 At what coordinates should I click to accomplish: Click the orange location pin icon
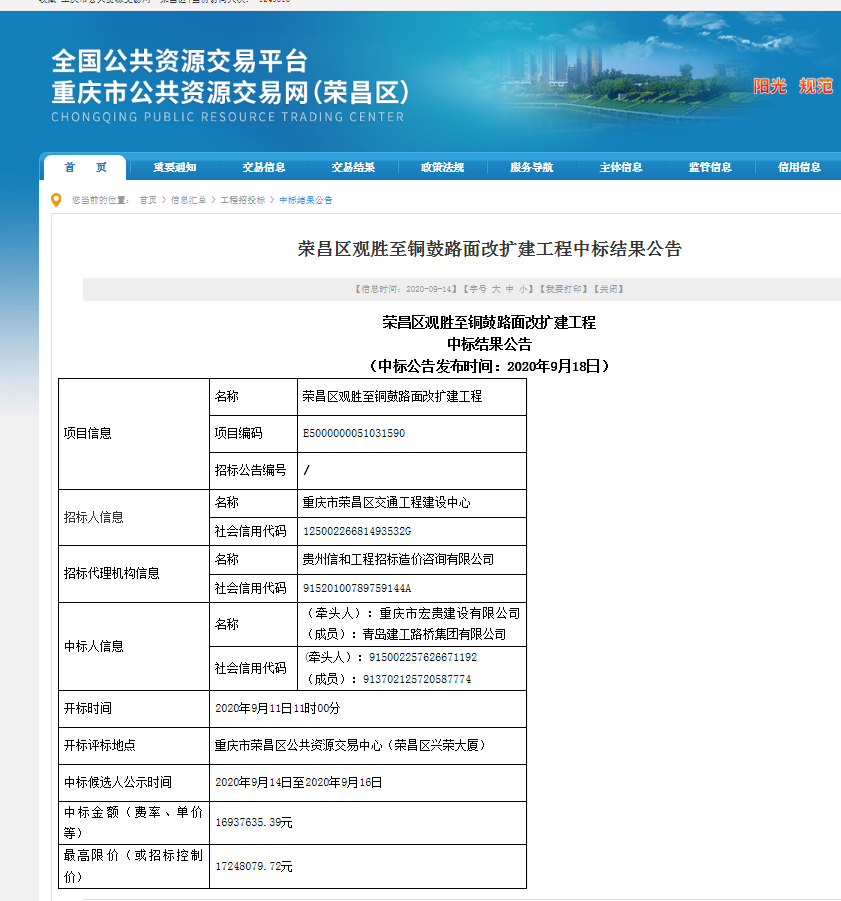point(56,200)
